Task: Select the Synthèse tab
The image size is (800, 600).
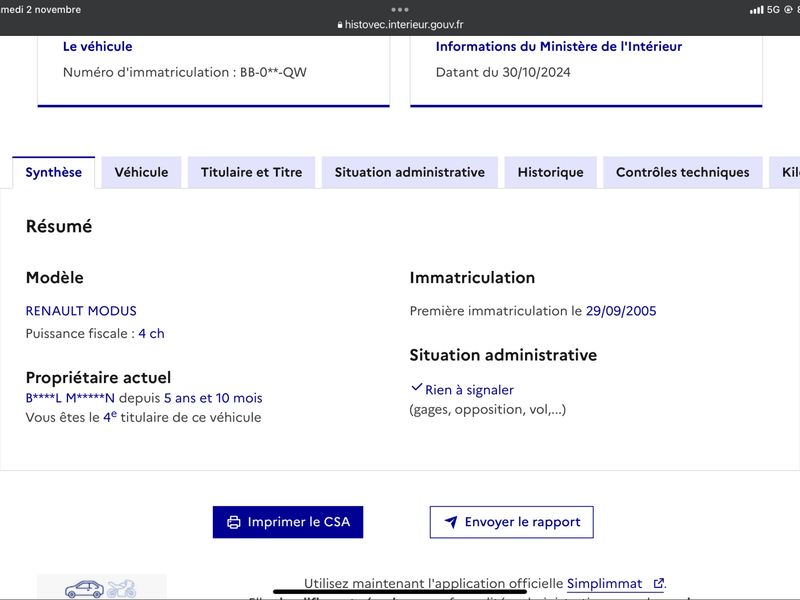Action: (x=54, y=172)
